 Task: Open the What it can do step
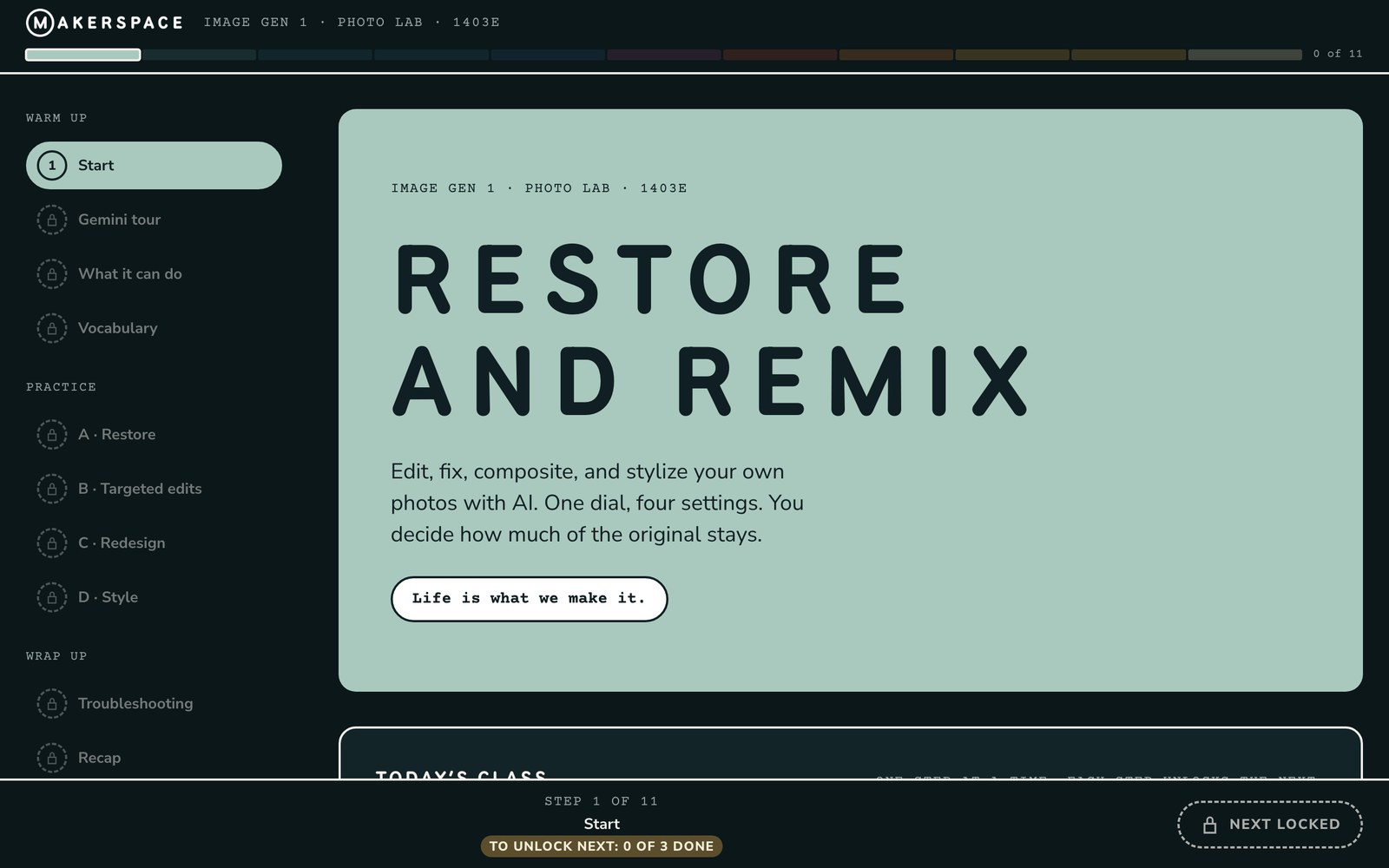pos(154,273)
